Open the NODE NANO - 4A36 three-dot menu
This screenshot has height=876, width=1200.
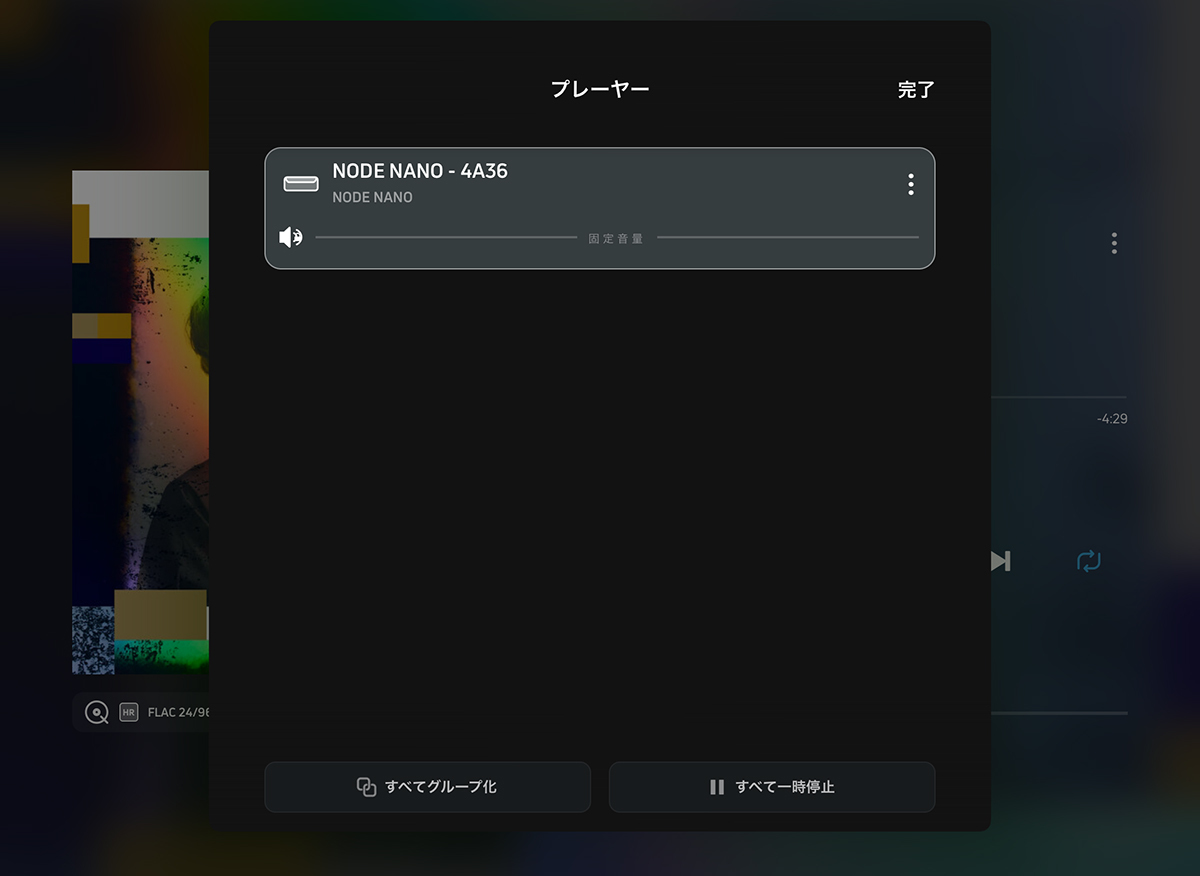coord(910,184)
